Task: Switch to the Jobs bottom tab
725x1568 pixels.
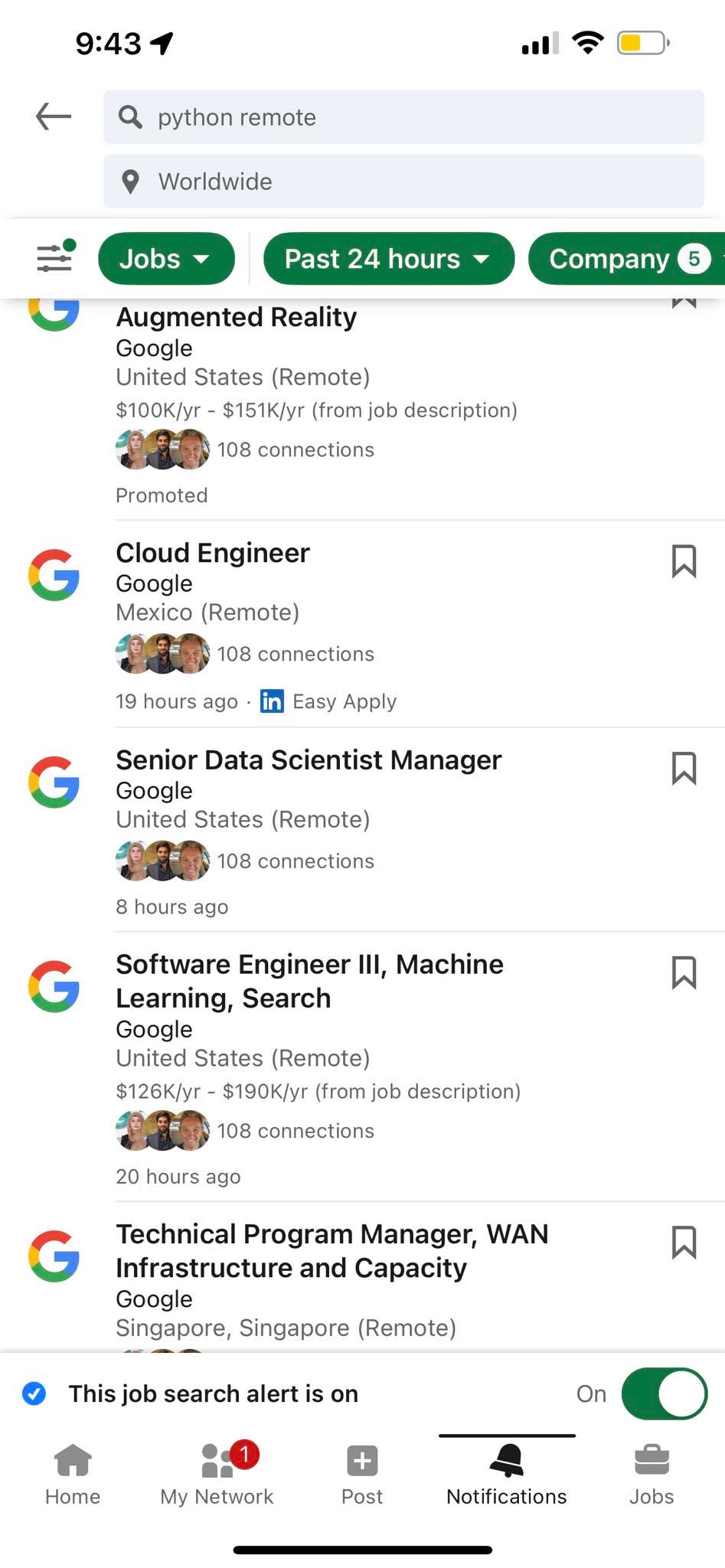Action: pos(652,1475)
